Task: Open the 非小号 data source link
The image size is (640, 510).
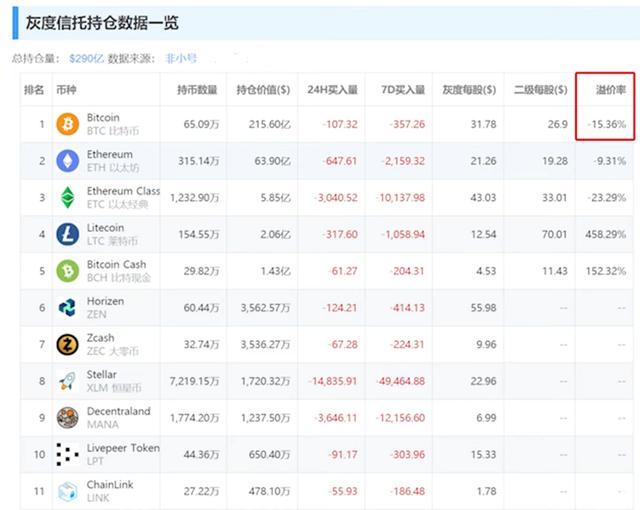Action: [181, 59]
